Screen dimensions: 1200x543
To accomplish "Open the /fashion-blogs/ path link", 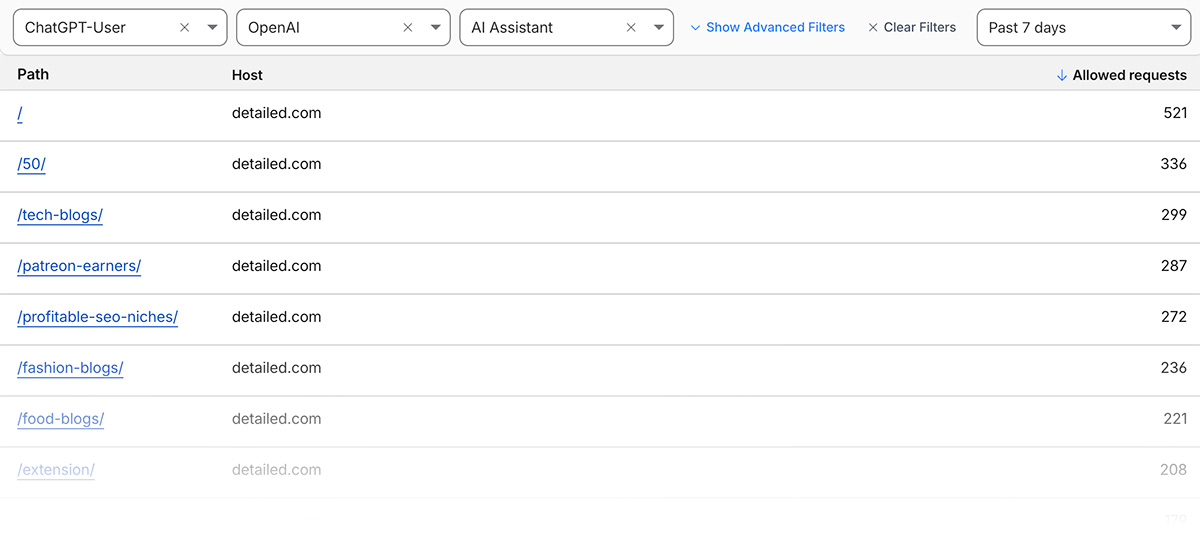I will tap(70, 369).
